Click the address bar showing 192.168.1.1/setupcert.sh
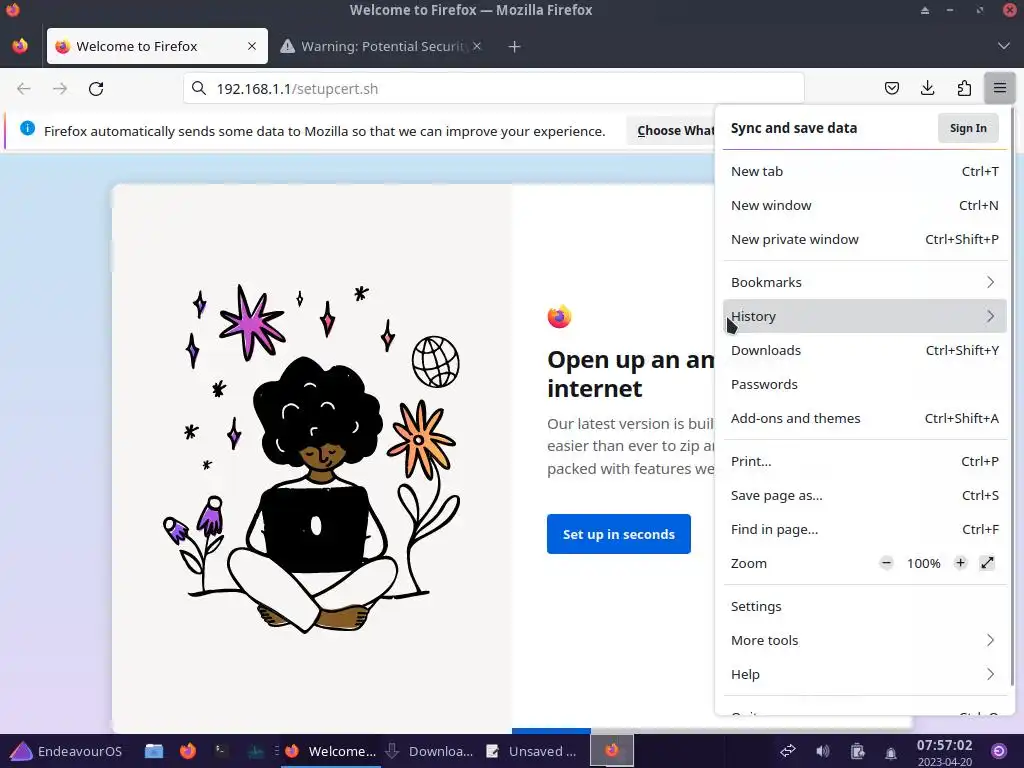Screen dimensions: 1024x768 (x=494, y=89)
